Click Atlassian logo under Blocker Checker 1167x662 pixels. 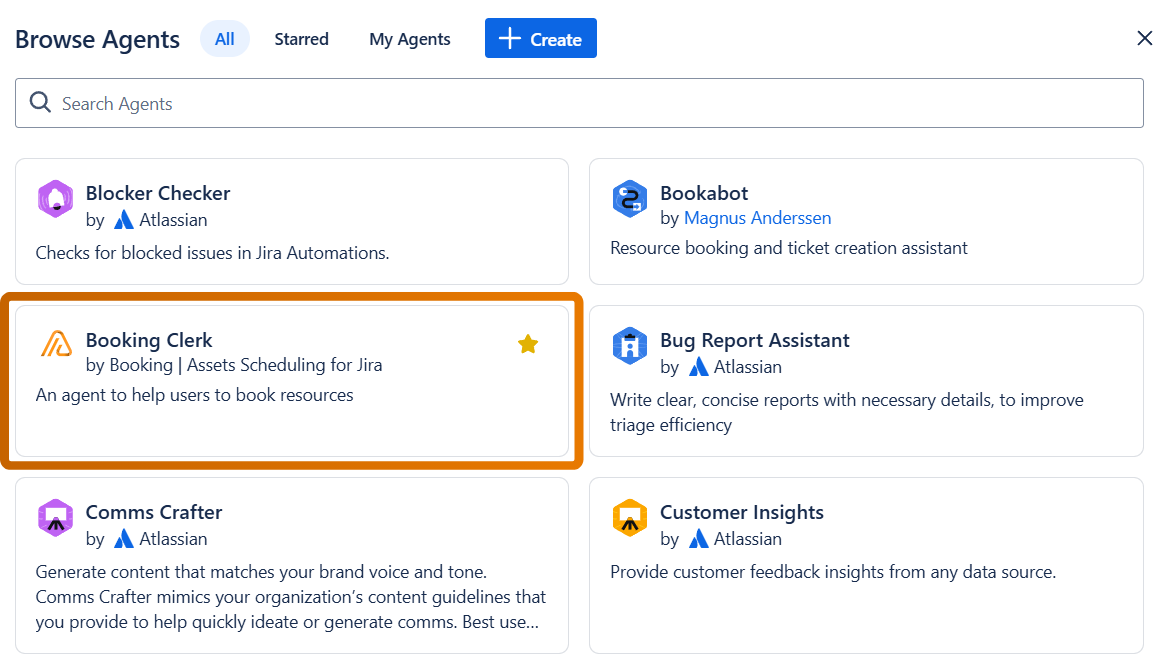point(124,220)
